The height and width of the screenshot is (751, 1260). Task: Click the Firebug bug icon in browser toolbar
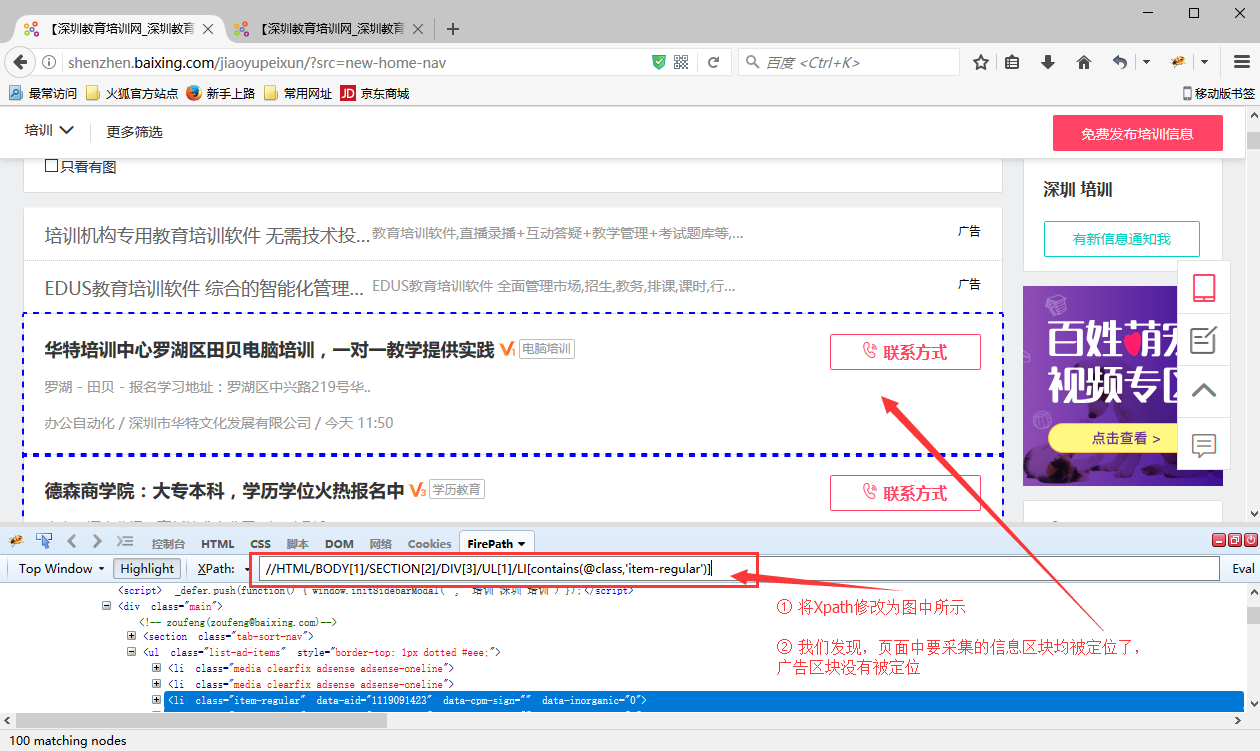1179,62
